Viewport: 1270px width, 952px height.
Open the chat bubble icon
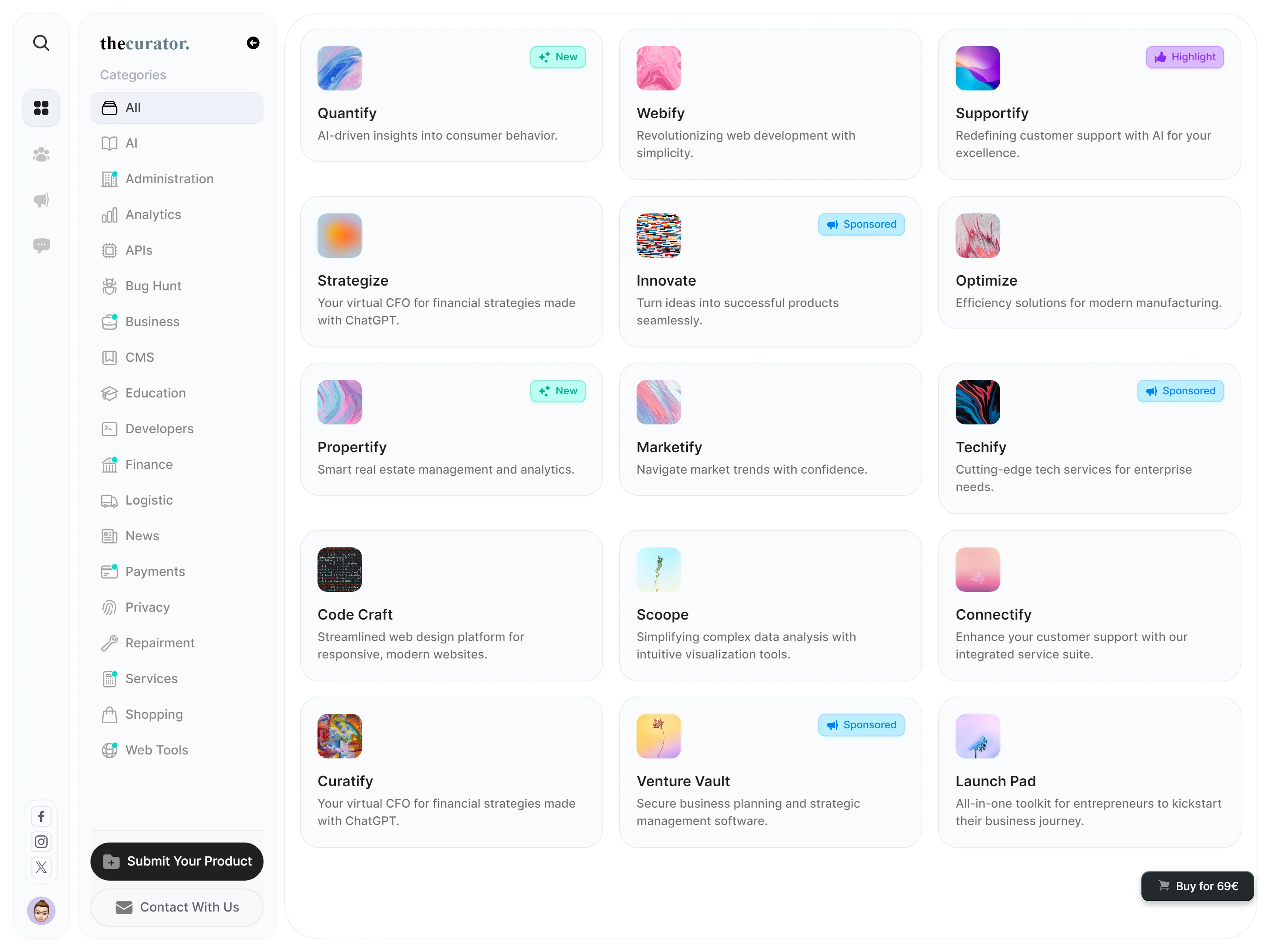(41, 246)
